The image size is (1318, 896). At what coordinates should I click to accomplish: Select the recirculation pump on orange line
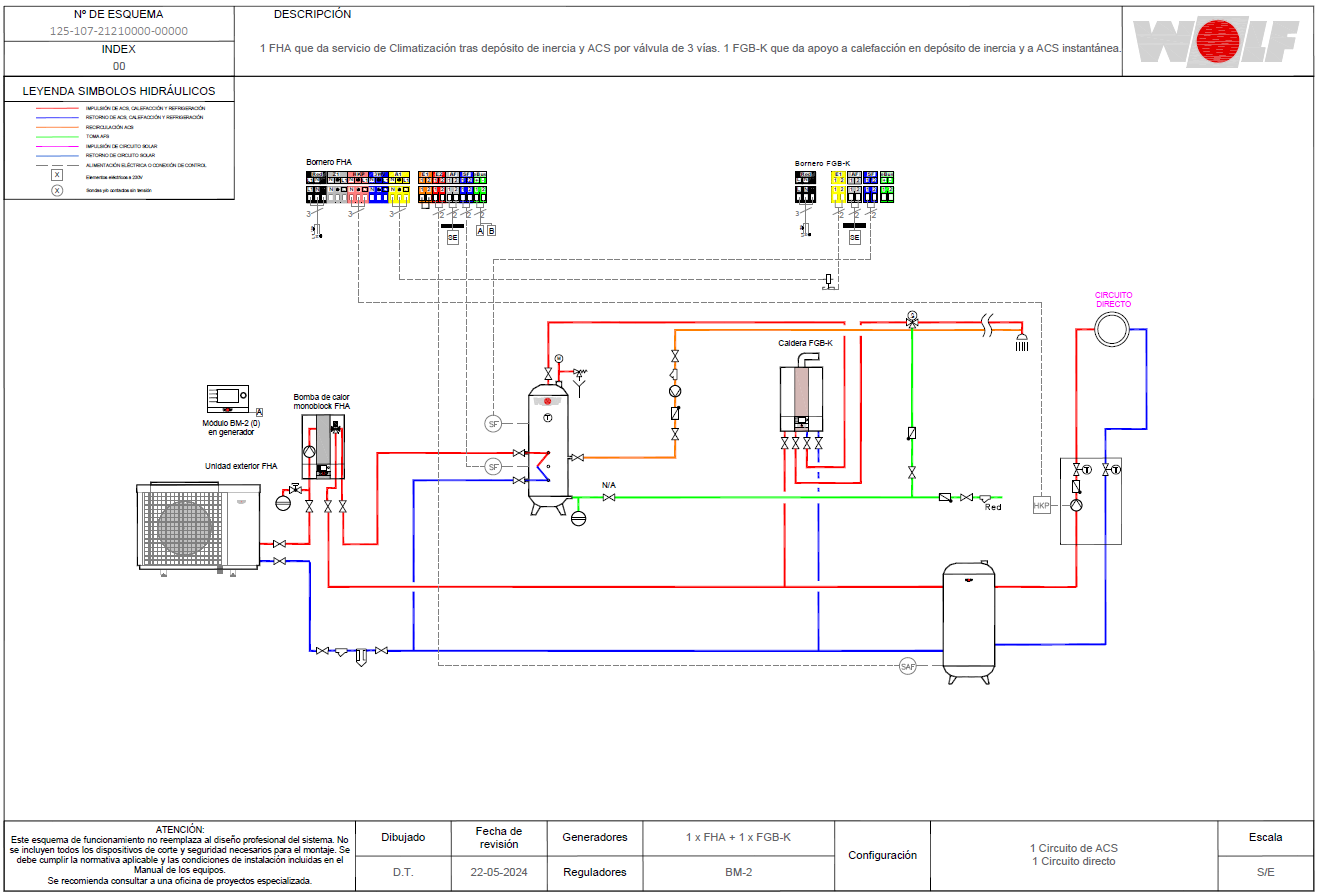click(675, 391)
